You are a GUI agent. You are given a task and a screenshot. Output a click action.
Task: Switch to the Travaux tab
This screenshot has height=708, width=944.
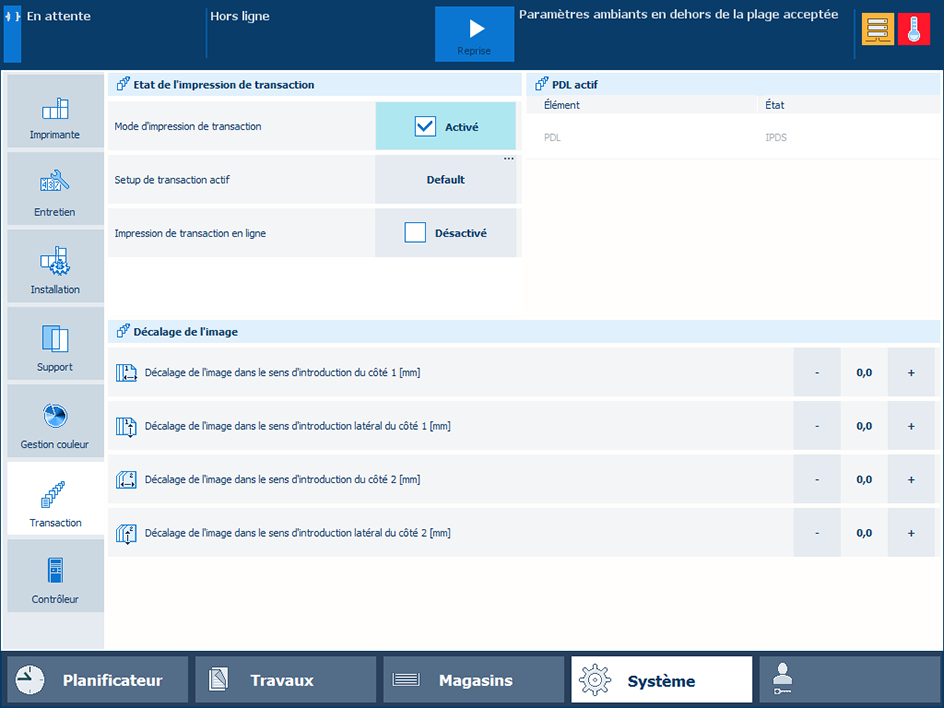click(x=285, y=680)
